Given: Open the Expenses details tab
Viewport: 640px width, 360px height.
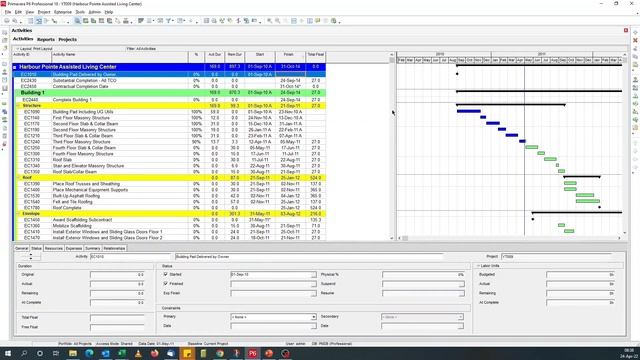Looking at the screenshot, I should point(74,248).
